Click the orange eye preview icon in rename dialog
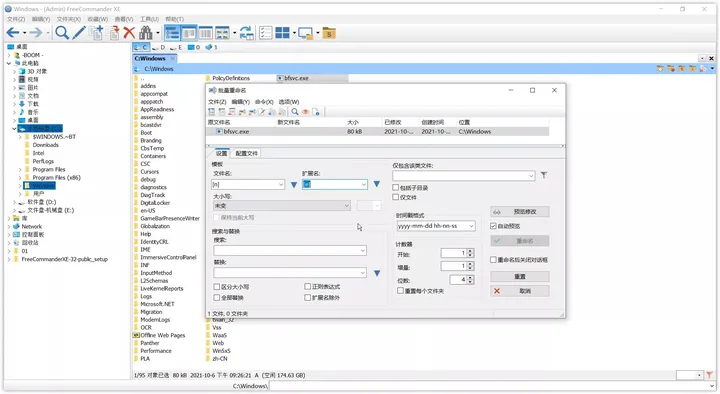The image size is (720, 394). [x=305, y=112]
